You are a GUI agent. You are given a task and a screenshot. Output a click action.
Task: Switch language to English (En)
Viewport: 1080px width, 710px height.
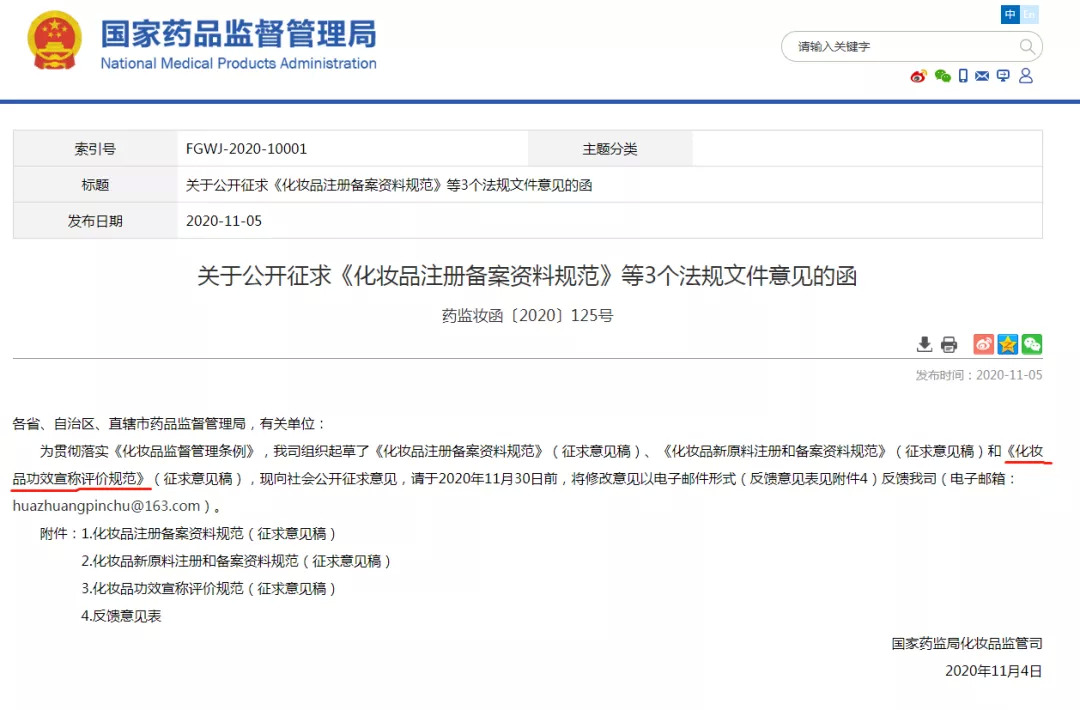pos(1029,15)
